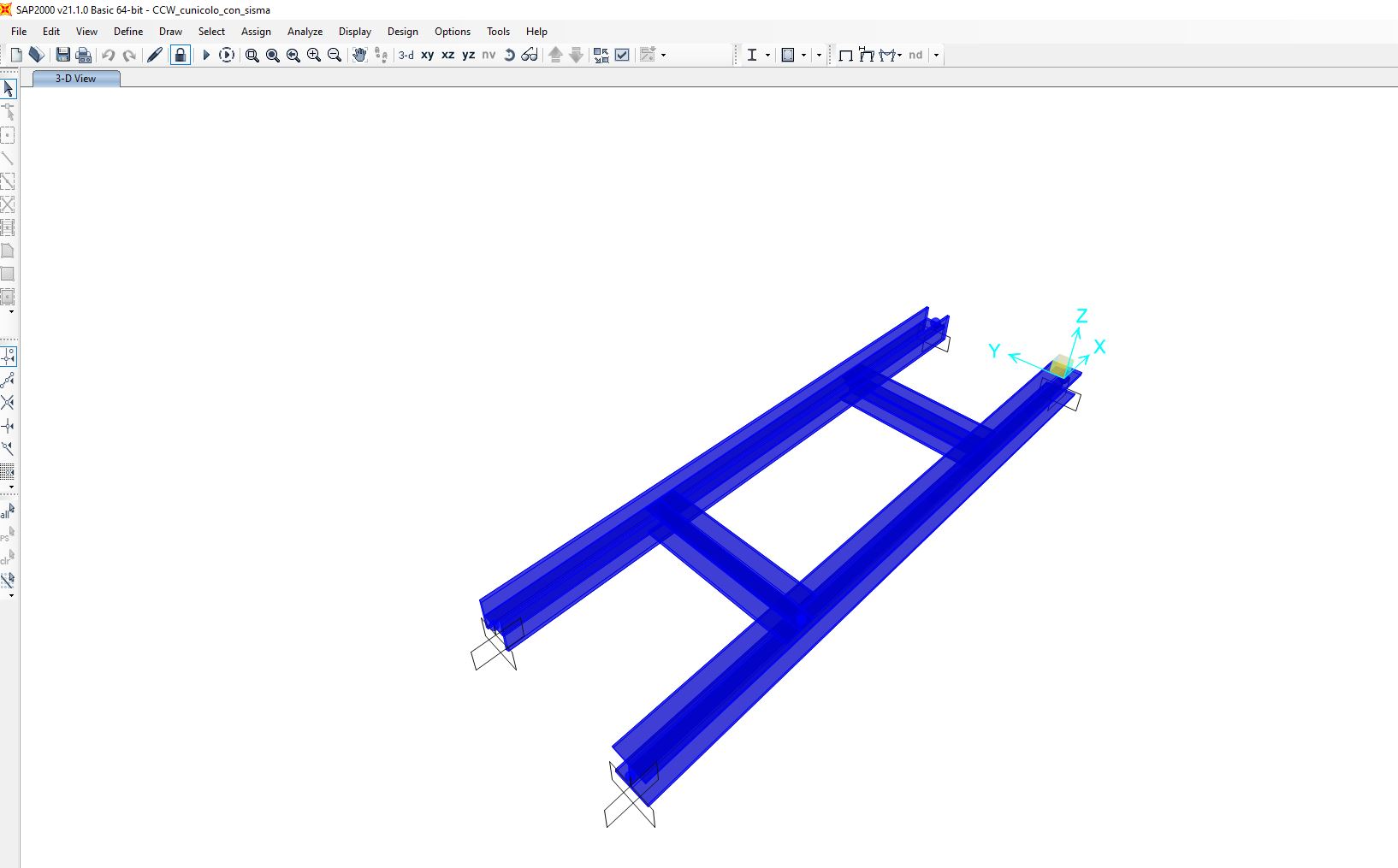Set the view to yz plane
This screenshot has width=1398, height=868.
pyautogui.click(x=468, y=55)
